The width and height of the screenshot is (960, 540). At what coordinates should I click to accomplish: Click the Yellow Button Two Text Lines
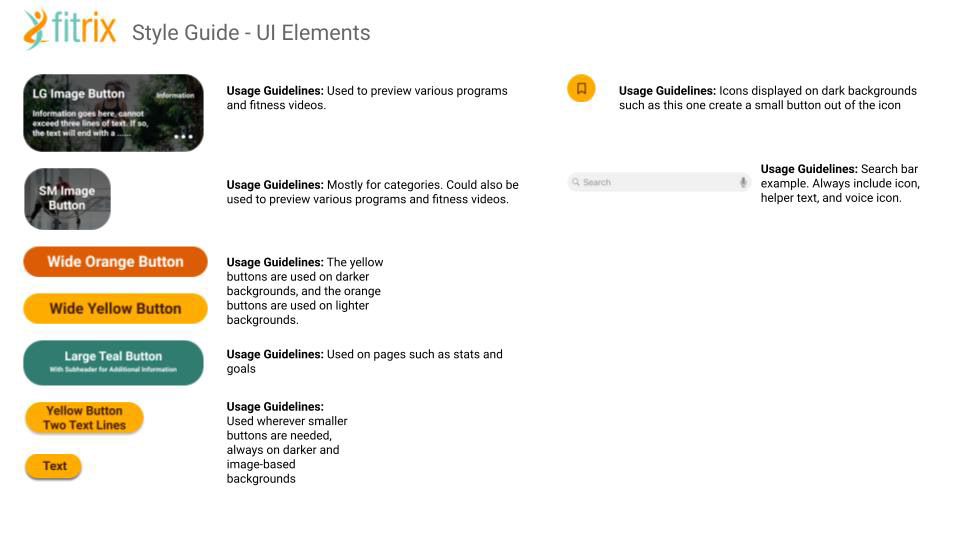click(84, 418)
